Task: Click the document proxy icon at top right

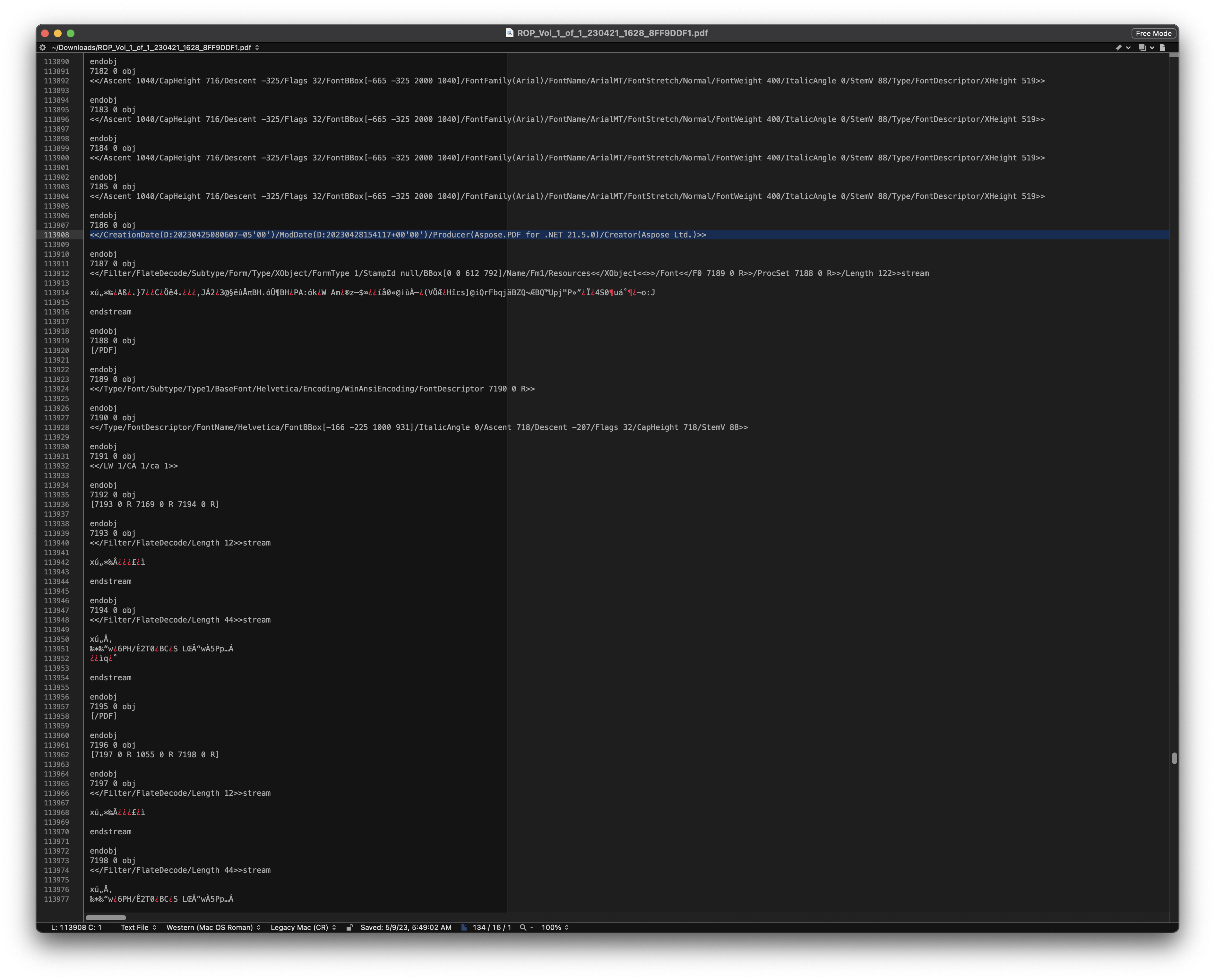Action: [1162, 47]
